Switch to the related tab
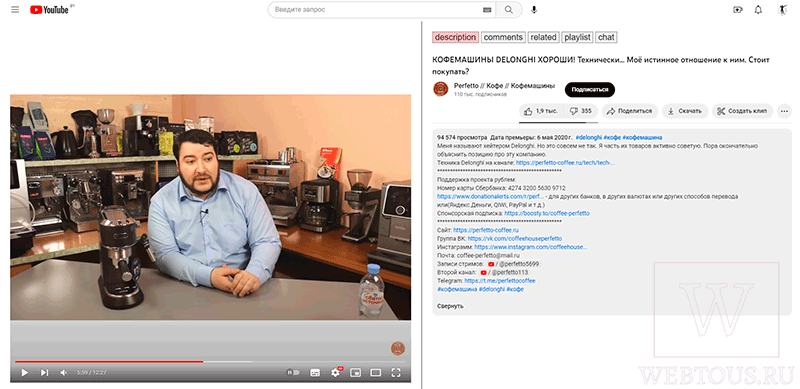800x389 pixels. (x=543, y=37)
